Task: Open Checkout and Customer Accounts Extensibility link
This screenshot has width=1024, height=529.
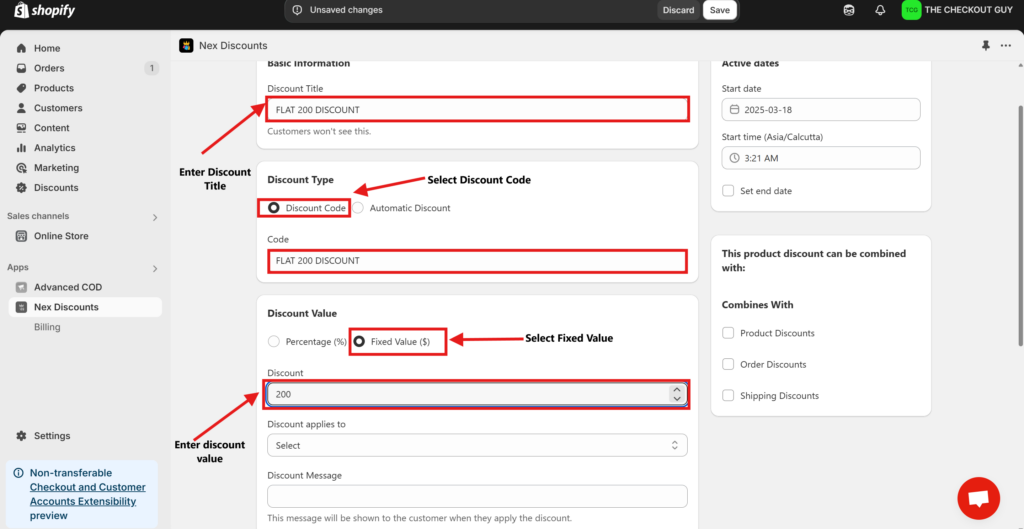Action: coord(88,494)
